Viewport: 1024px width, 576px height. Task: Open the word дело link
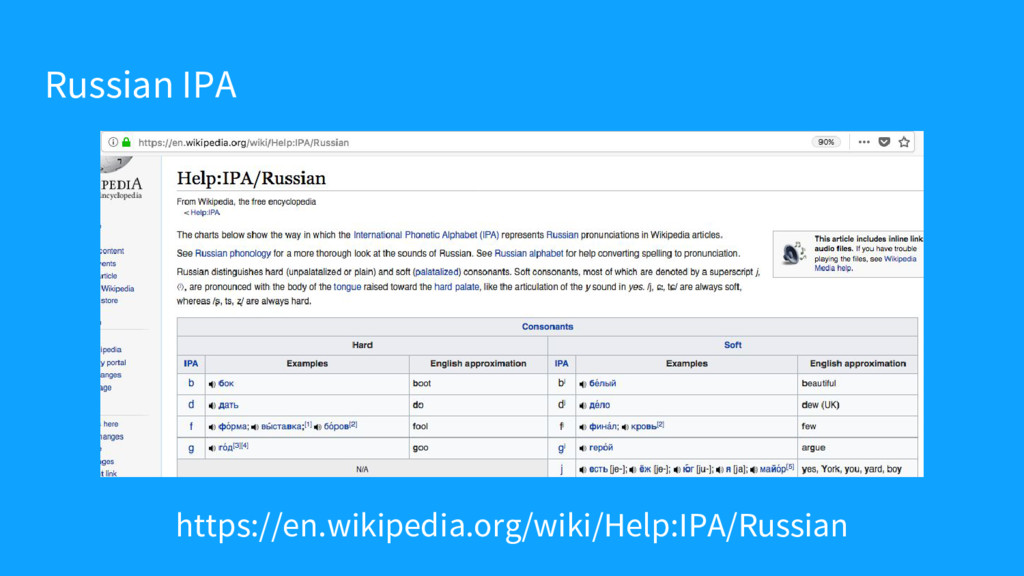coord(600,406)
